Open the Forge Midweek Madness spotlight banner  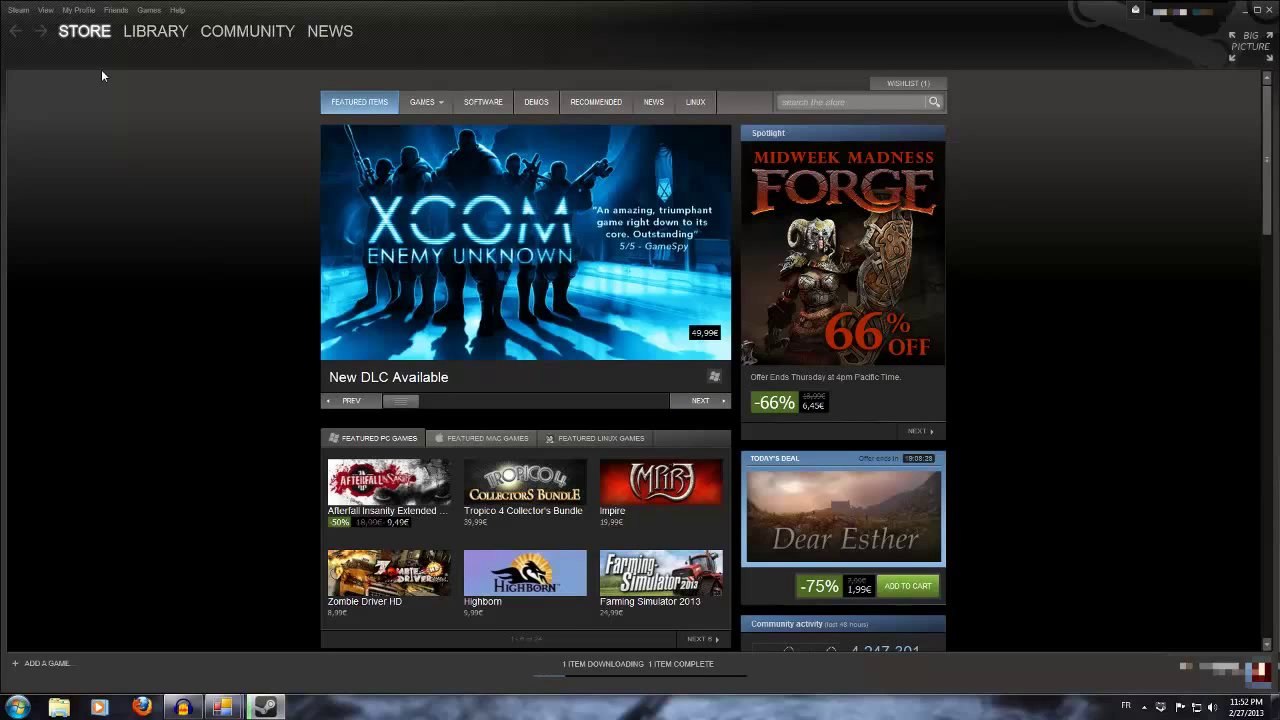click(843, 255)
